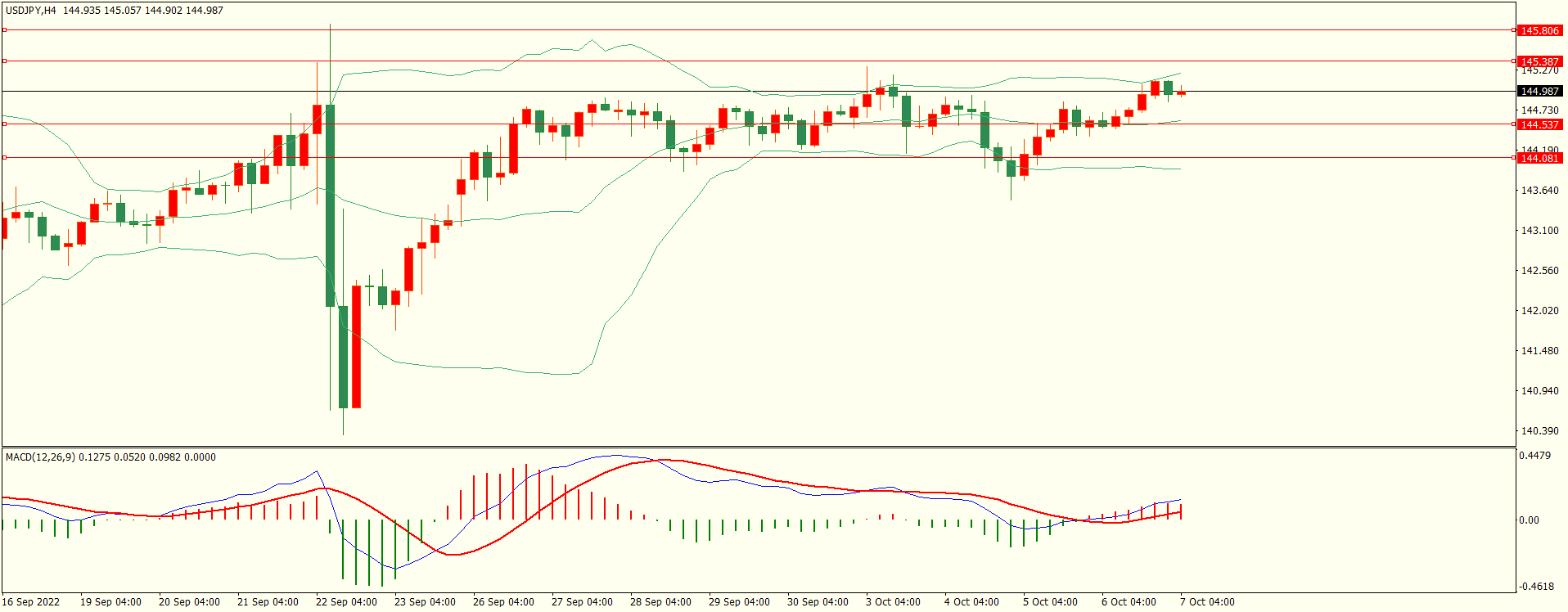Click the red 144.537 price level tag
The image size is (1568, 612).
1539,125
